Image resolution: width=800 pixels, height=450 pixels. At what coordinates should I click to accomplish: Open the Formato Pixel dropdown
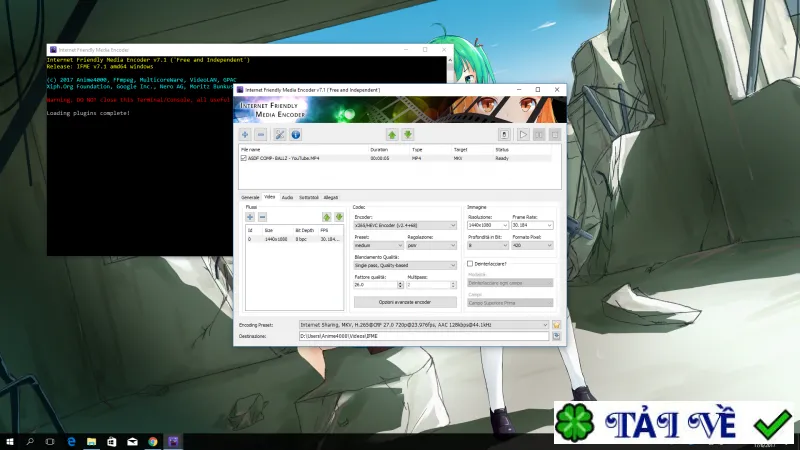(532, 245)
